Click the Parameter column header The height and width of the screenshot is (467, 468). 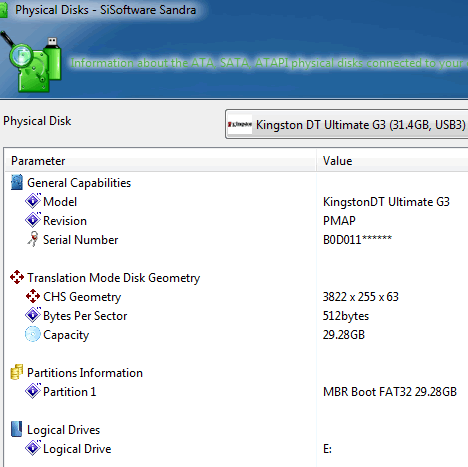click(160, 161)
